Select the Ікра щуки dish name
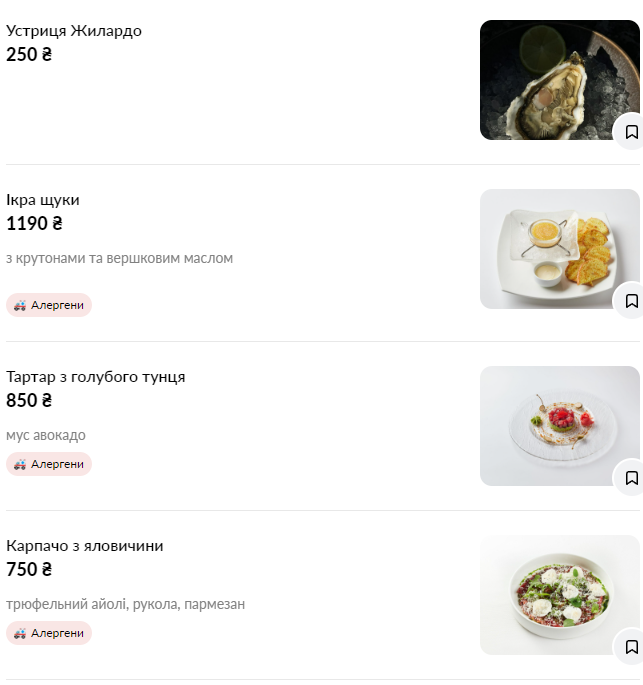 coord(43,200)
